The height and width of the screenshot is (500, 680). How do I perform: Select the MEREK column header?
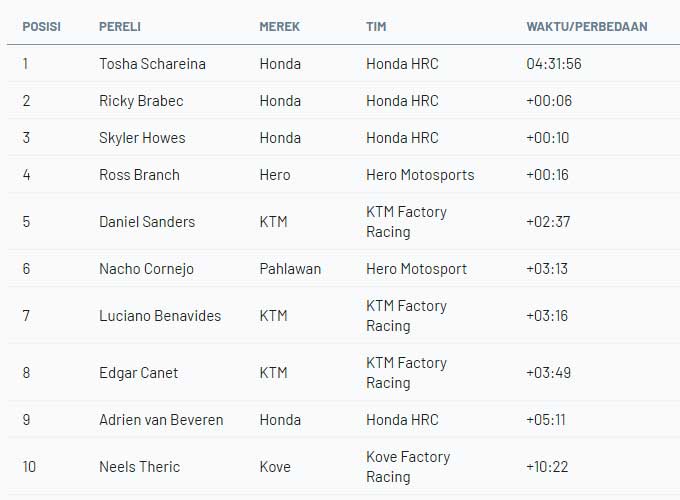(280, 26)
